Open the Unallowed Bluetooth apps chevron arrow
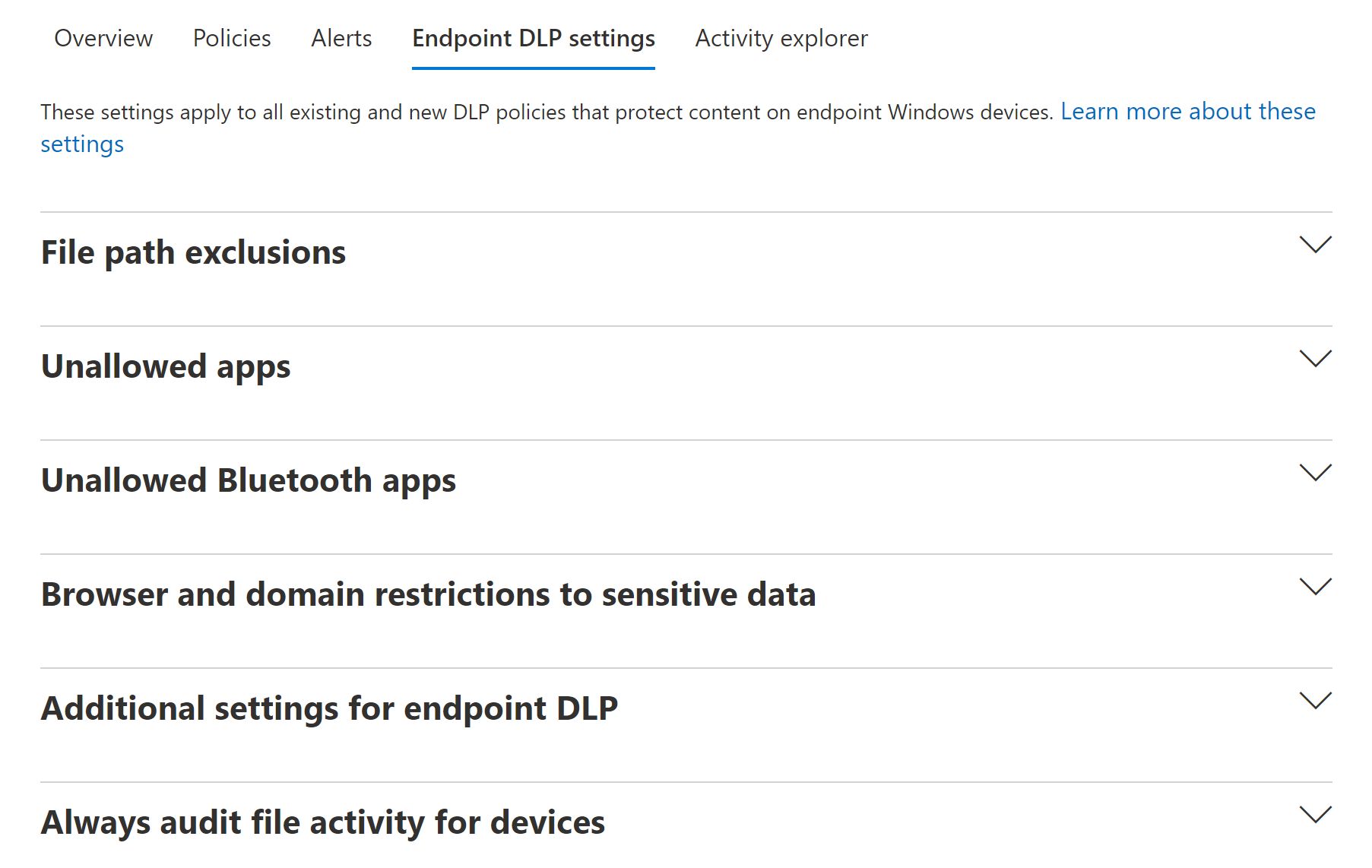 pyautogui.click(x=1315, y=473)
